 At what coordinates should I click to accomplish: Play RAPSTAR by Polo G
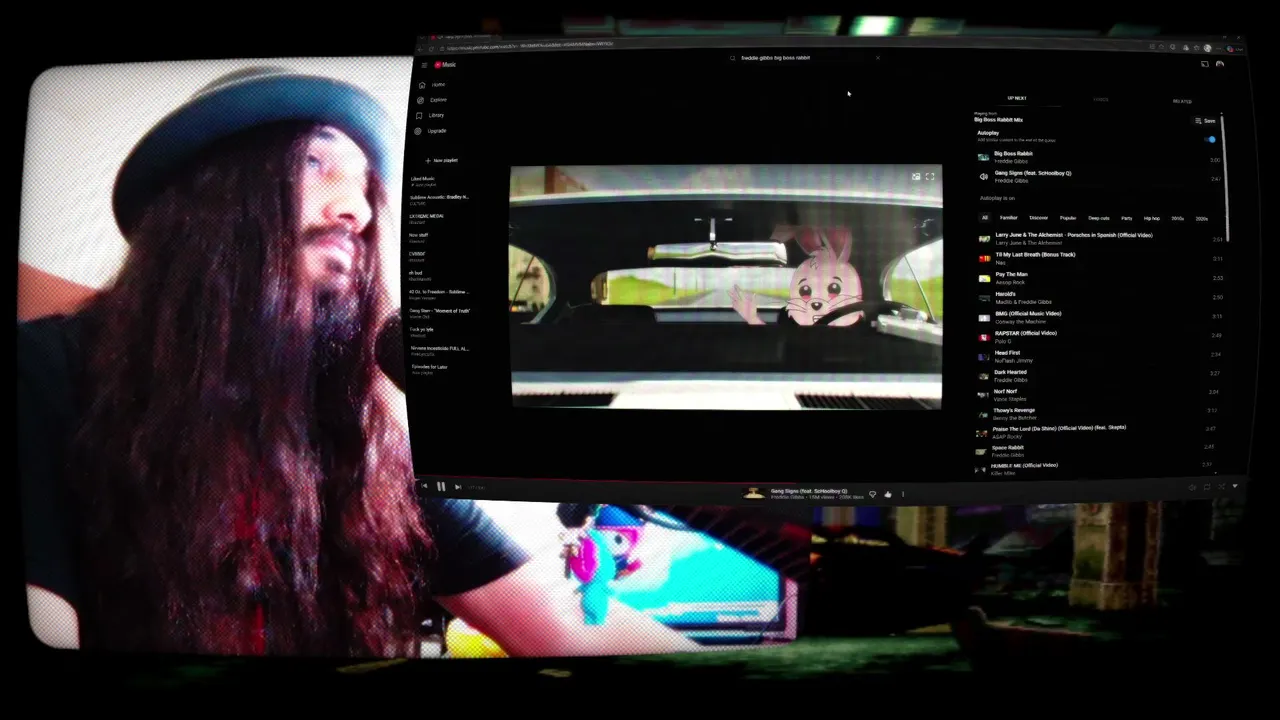(x=1100, y=337)
